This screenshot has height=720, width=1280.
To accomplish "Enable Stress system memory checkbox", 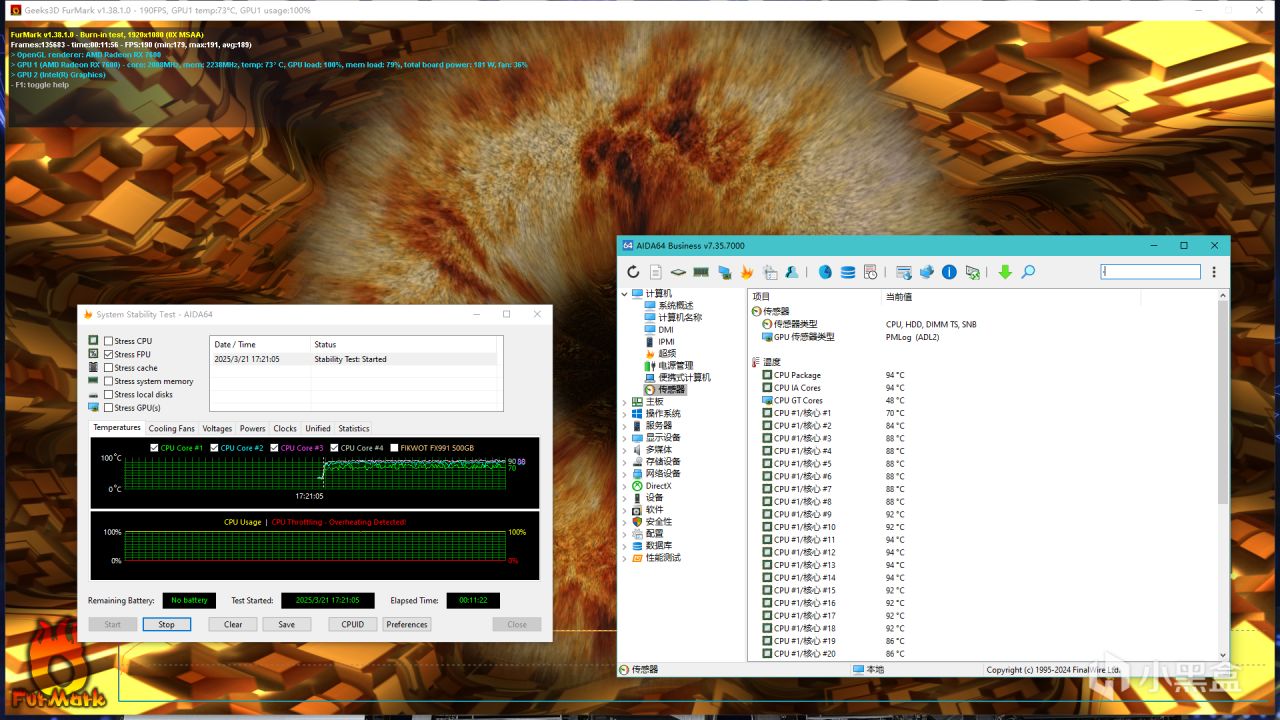I will coord(109,381).
